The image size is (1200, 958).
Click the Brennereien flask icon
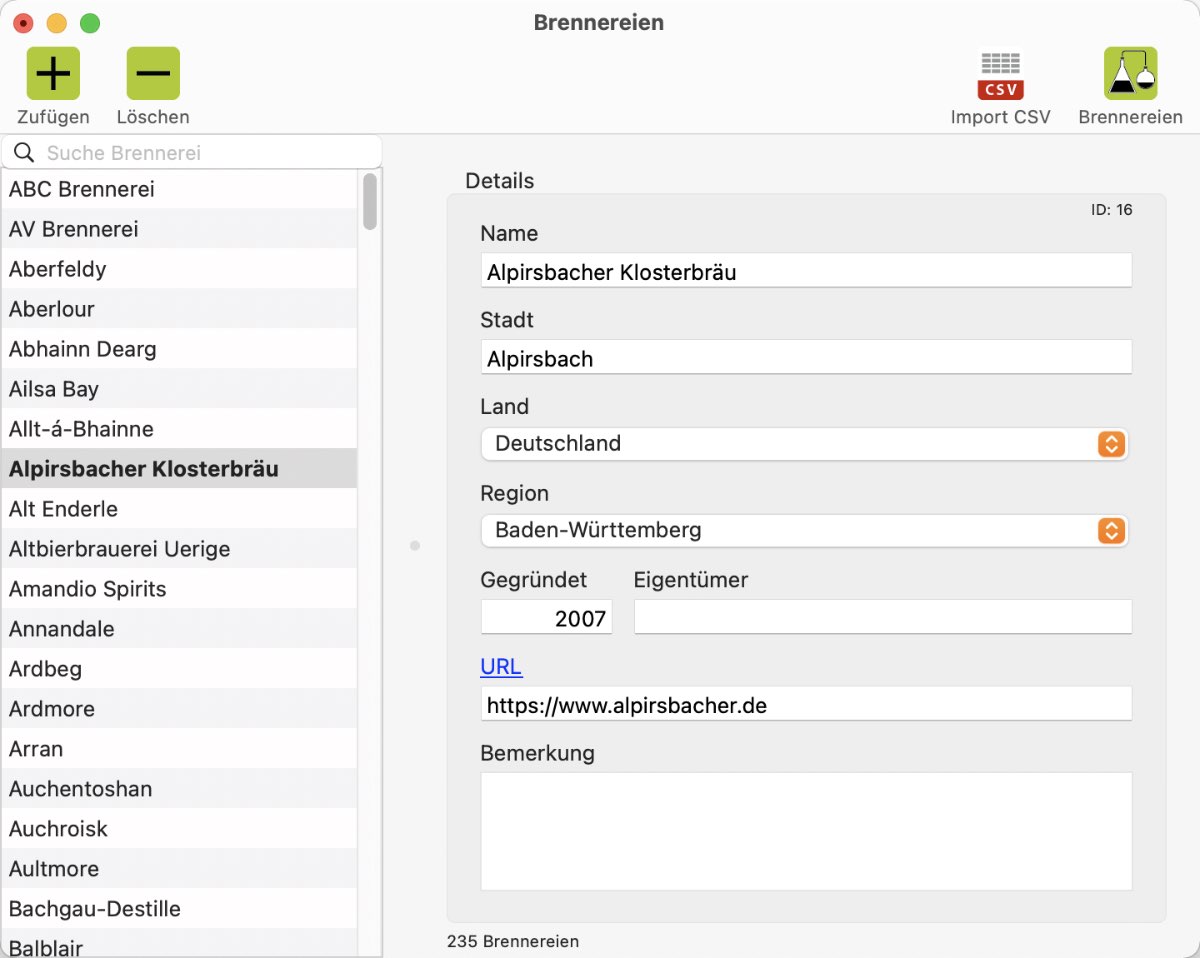pyautogui.click(x=1130, y=73)
